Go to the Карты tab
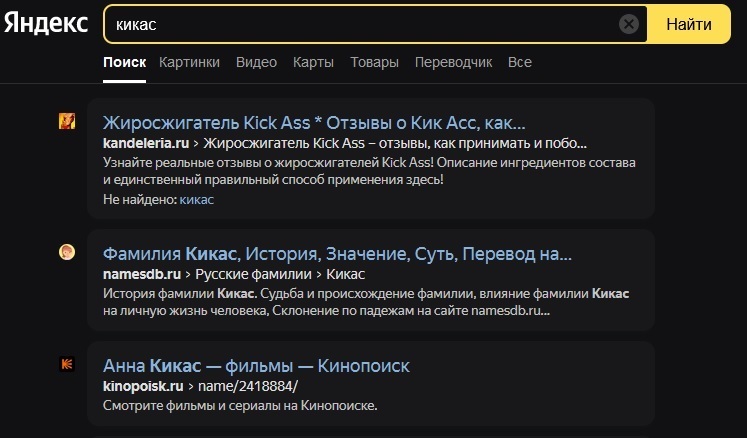The image size is (747, 438). (x=313, y=62)
